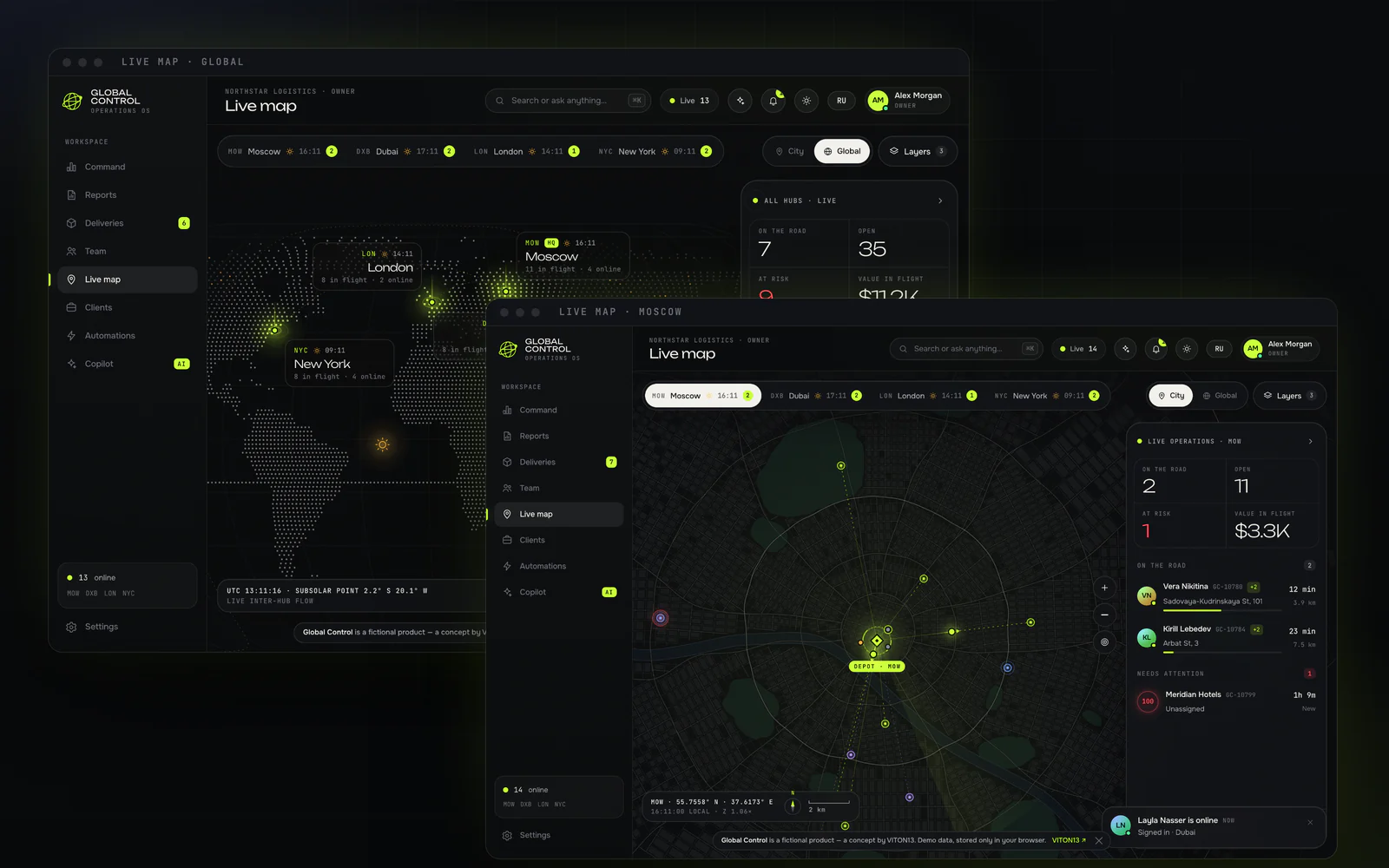Image resolution: width=1389 pixels, height=868 pixels.
Task: Close the fictional product banner in Moscow window
Action: (1099, 840)
